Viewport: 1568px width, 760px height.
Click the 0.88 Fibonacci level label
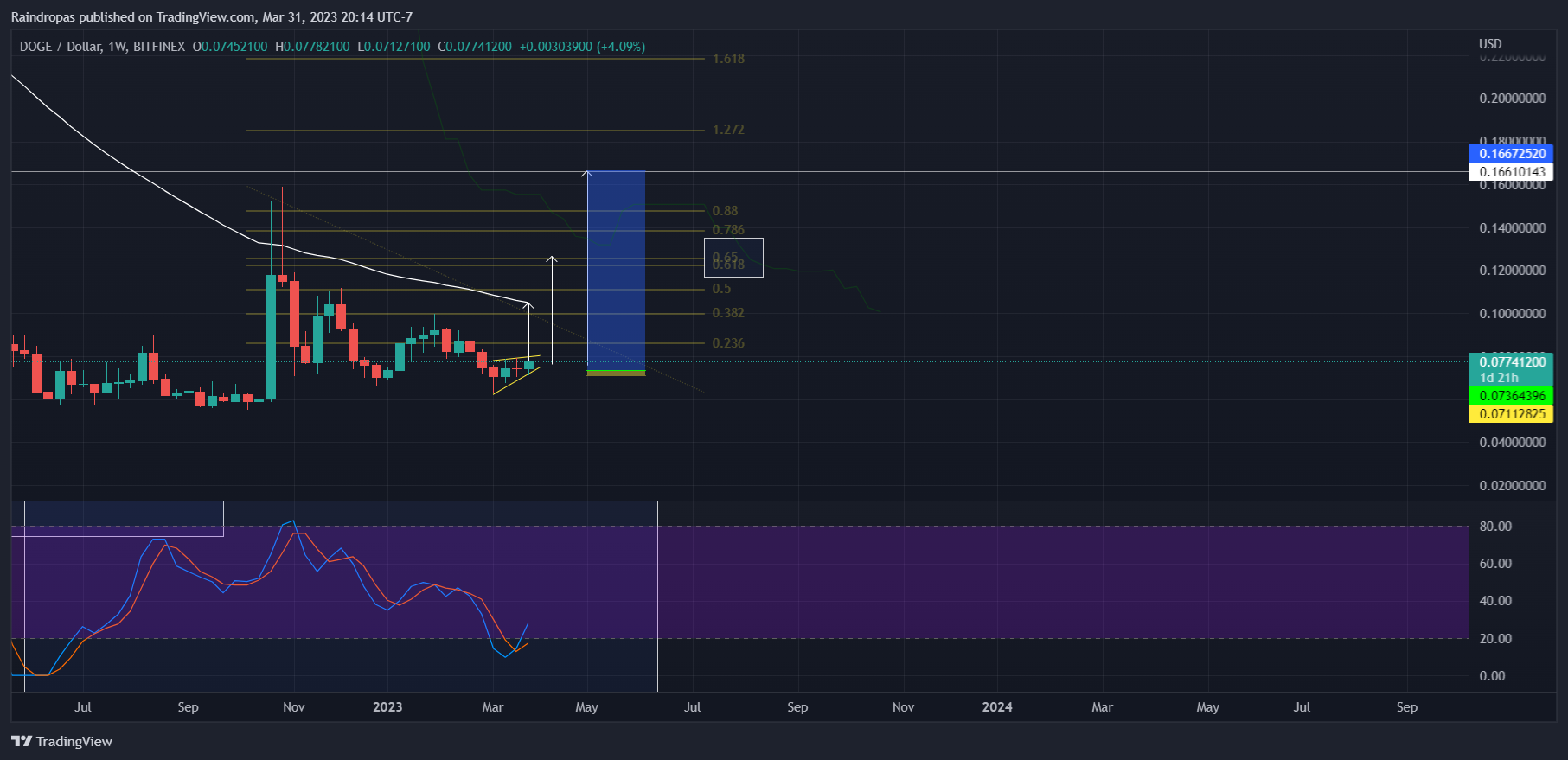(x=725, y=211)
